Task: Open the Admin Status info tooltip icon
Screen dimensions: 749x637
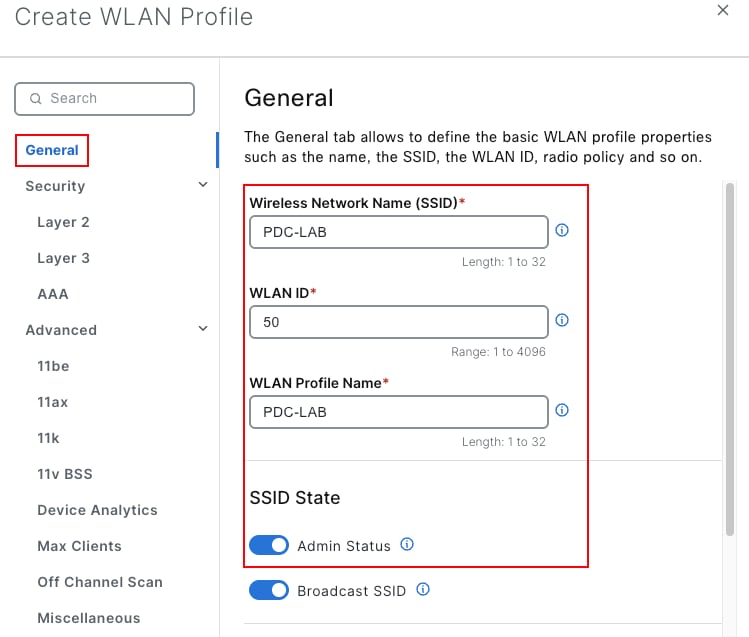Action: coord(407,544)
